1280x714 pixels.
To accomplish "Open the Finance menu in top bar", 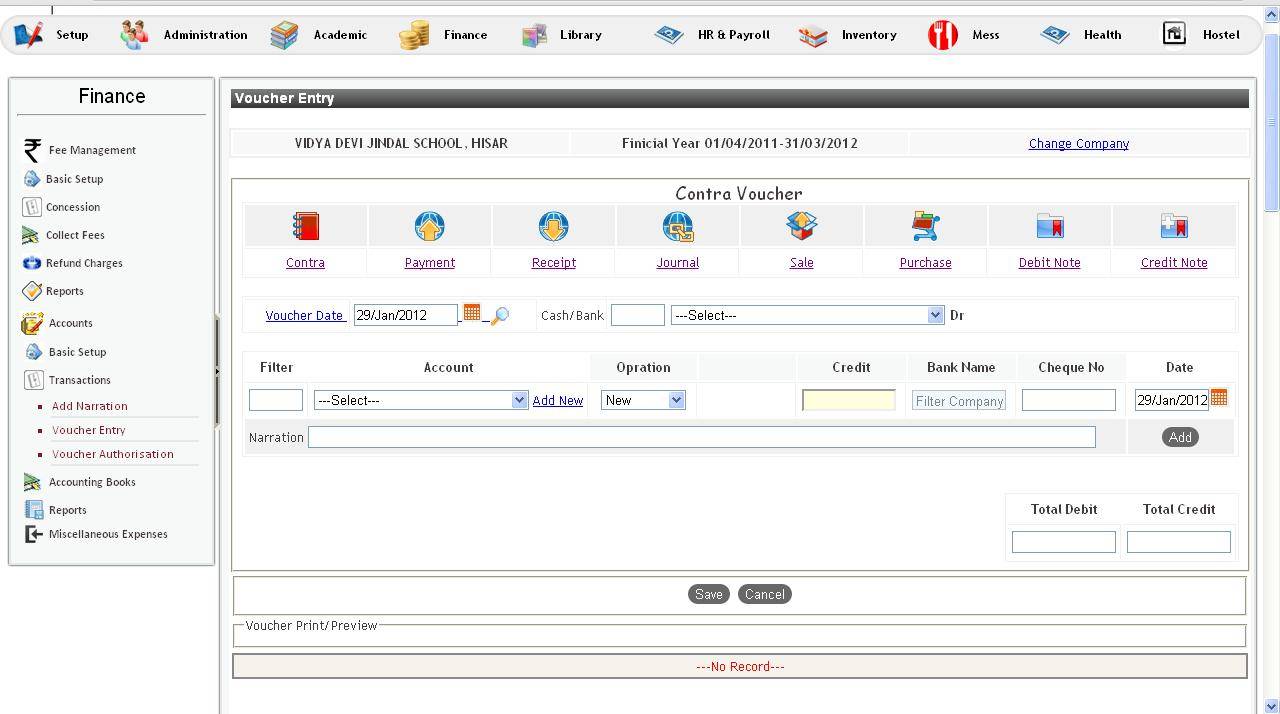I will (x=466, y=34).
